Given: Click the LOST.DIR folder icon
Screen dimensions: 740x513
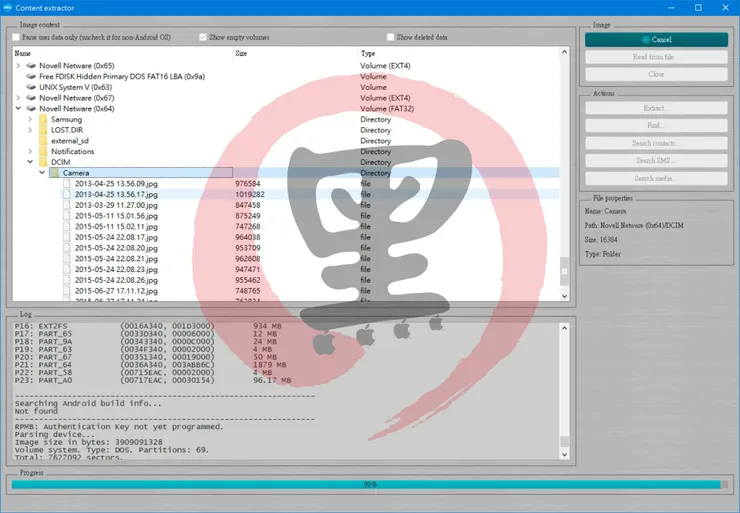Looking at the screenshot, I should coord(43,130).
